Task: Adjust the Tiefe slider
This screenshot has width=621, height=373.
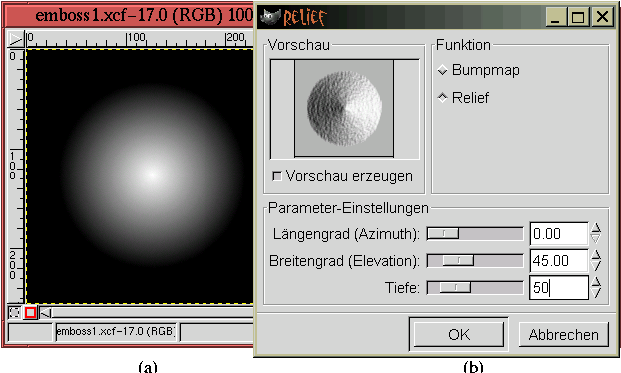Action: point(475,287)
